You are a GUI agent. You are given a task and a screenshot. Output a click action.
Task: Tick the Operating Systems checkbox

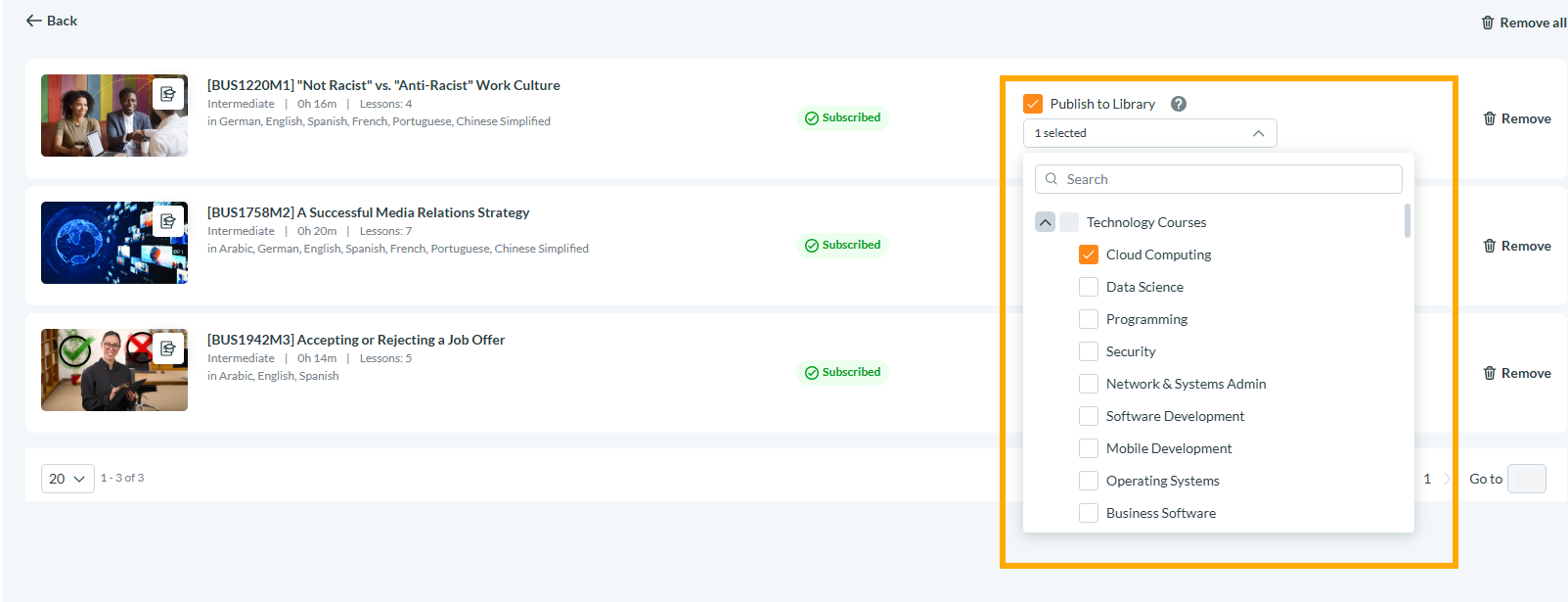coord(1089,481)
